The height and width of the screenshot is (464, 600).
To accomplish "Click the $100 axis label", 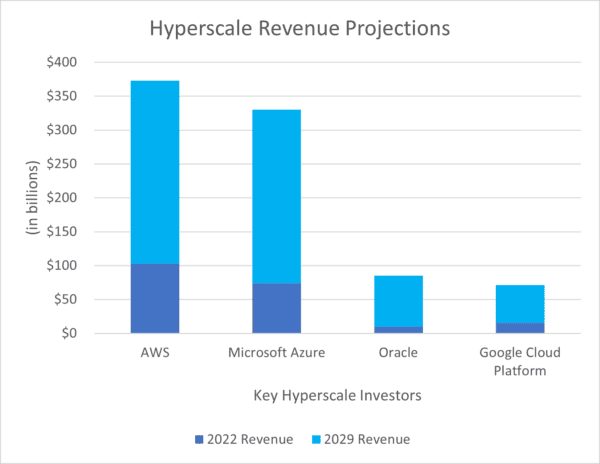I will coord(62,265).
